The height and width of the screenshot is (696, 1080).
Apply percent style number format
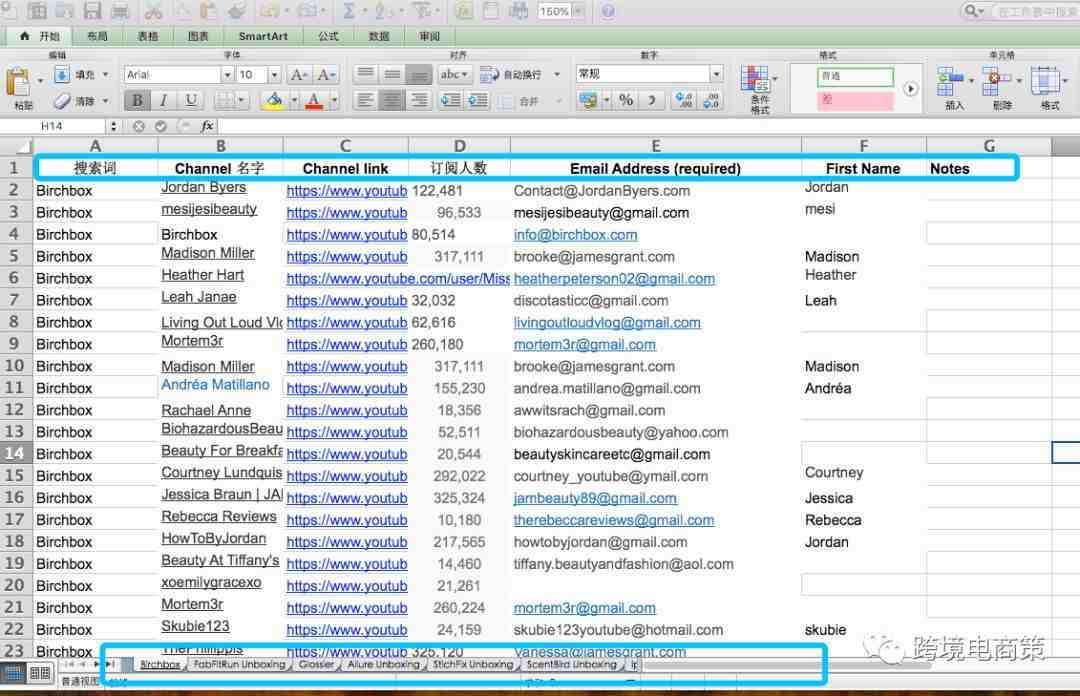(626, 101)
